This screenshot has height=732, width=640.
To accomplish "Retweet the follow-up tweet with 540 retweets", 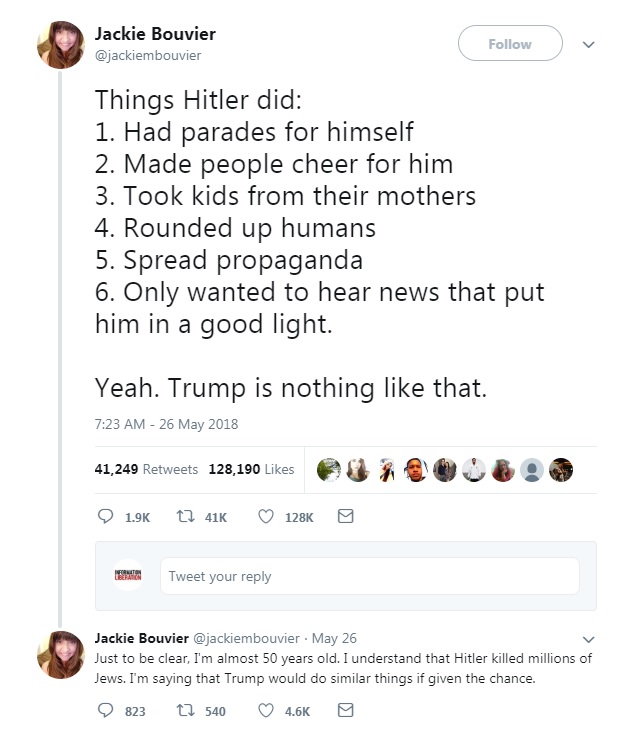I will pos(182,711).
